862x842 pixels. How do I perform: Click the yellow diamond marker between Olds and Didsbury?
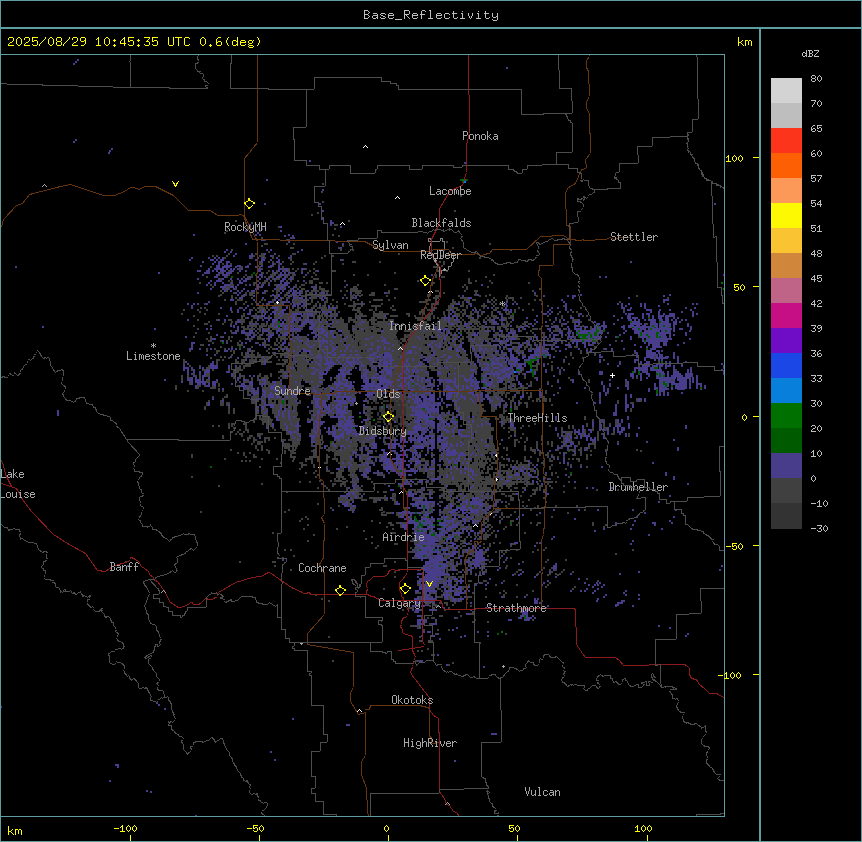point(389,417)
